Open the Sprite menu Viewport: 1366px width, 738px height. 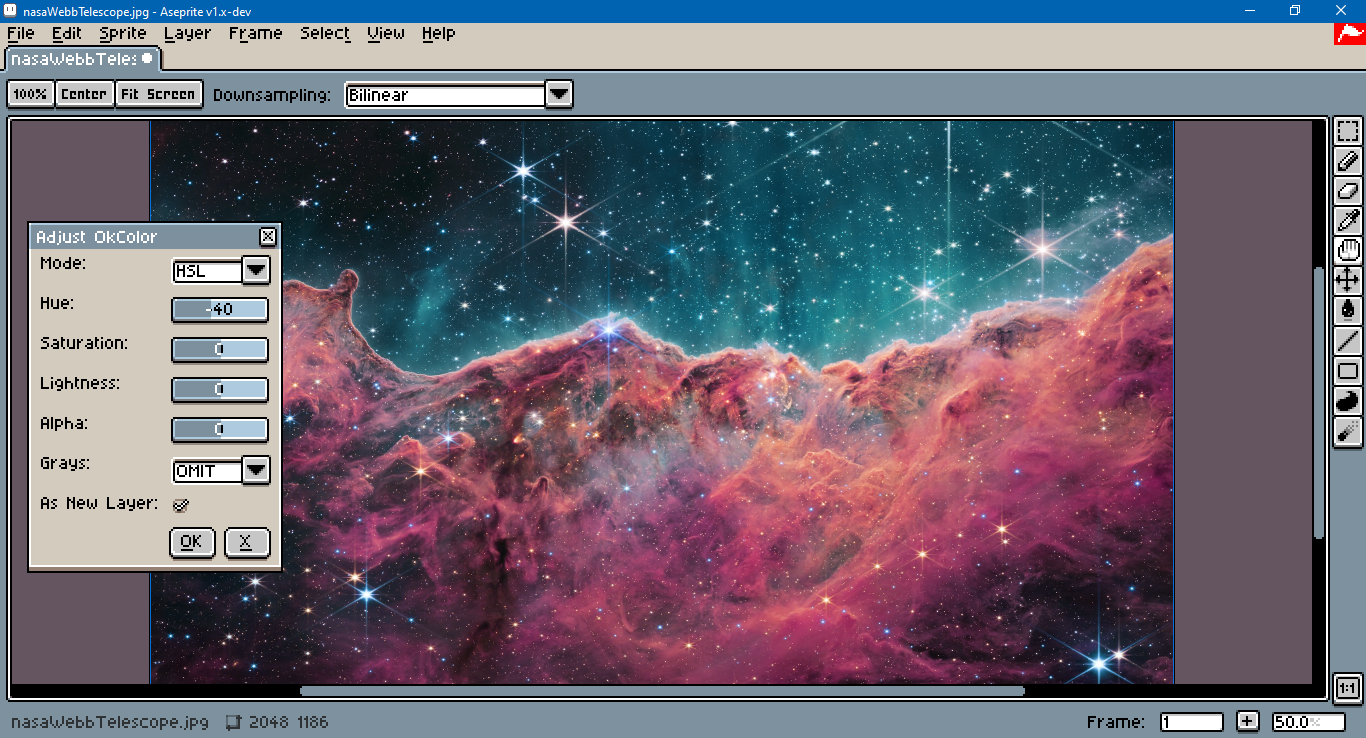coord(123,33)
